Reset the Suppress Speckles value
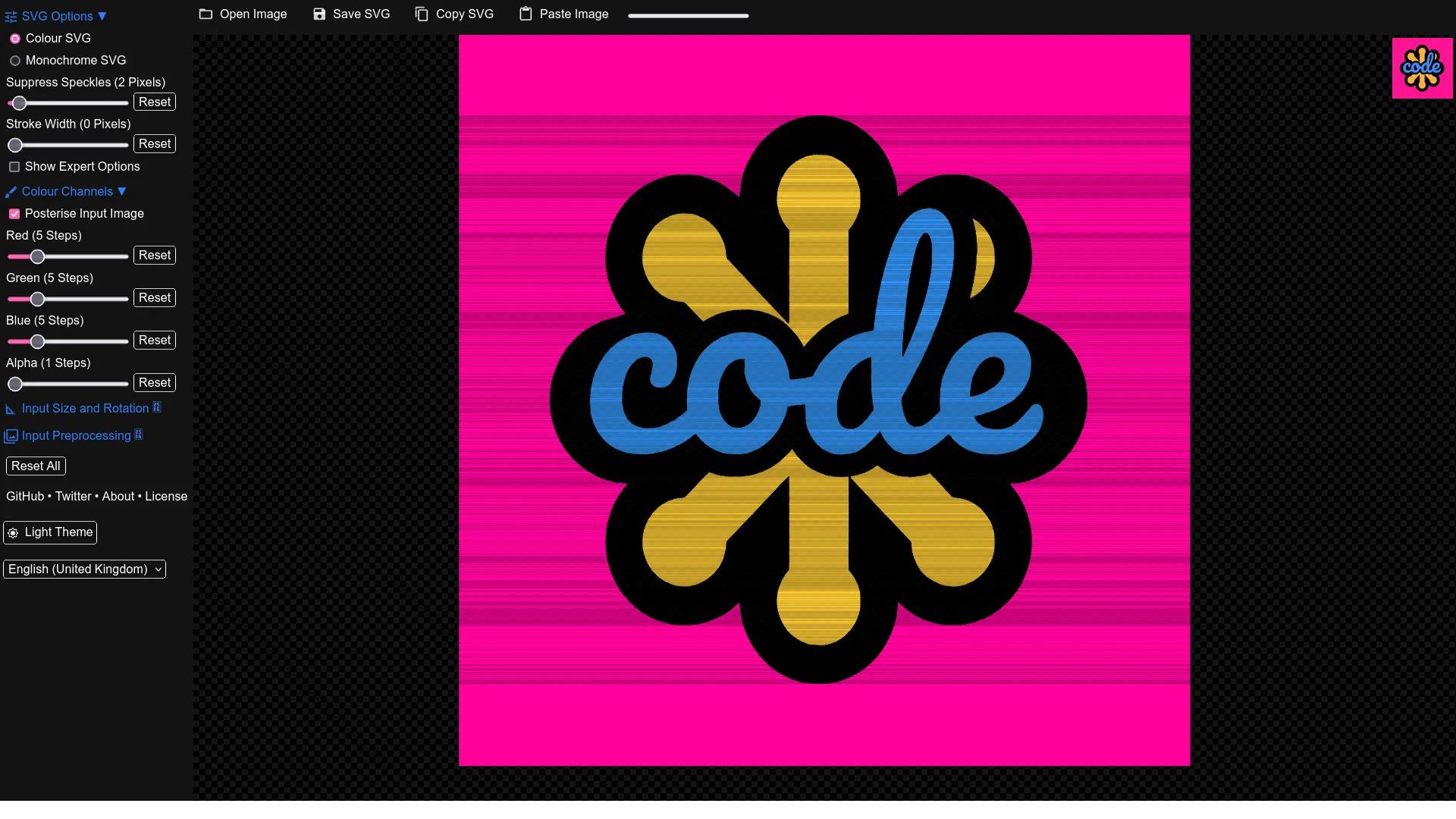Viewport: 1456px width, 819px height. click(x=155, y=102)
